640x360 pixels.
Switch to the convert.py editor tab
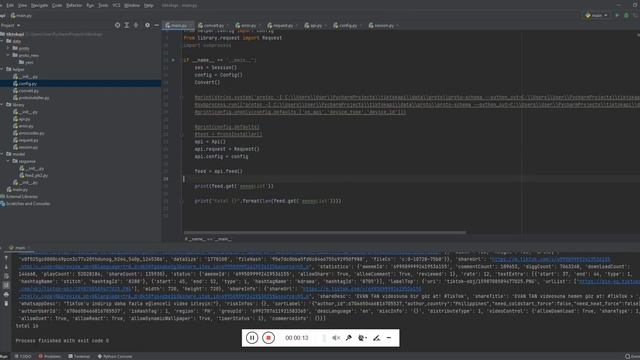click(x=212, y=25)
